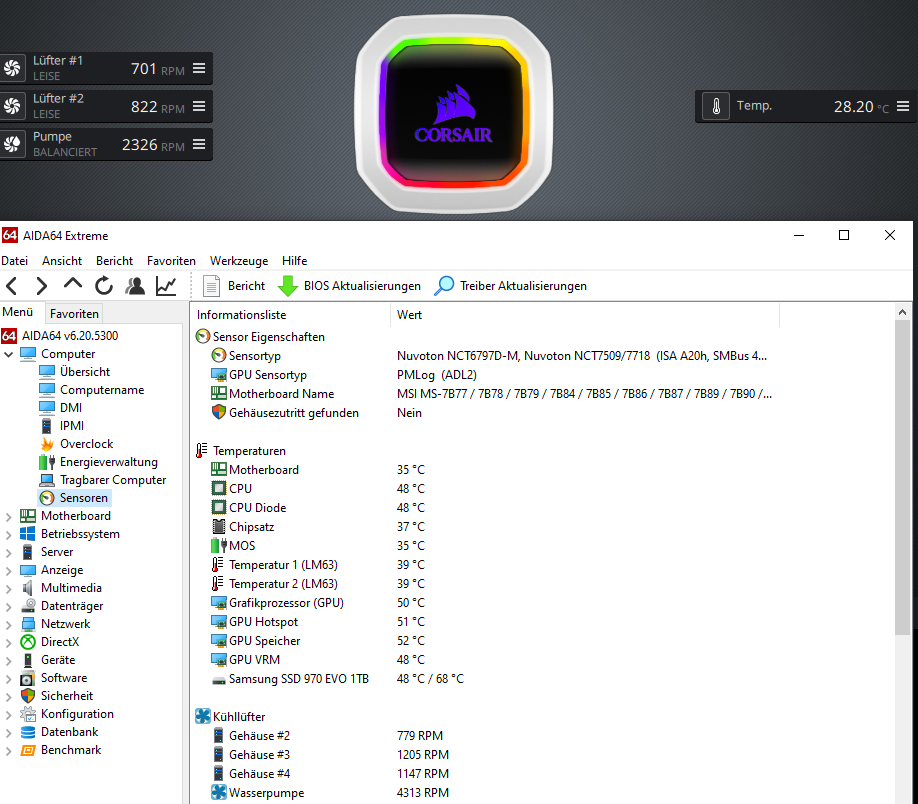
Task: Click the Geräte tree icon
Action: coord(28,660)
